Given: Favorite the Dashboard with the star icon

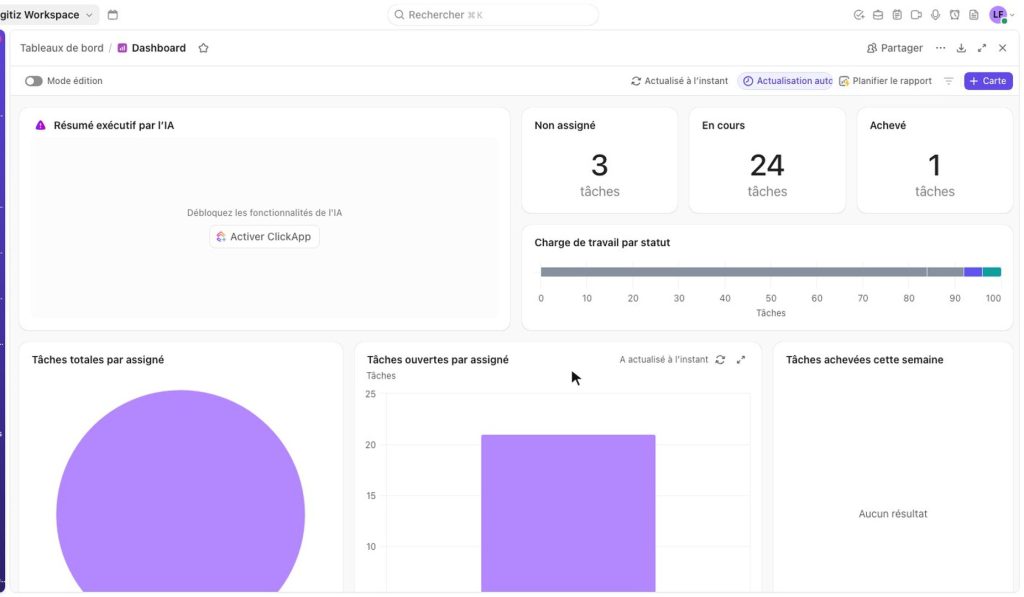Looking at the screenshot, I should pyautogui.click(x=203, y=48).
